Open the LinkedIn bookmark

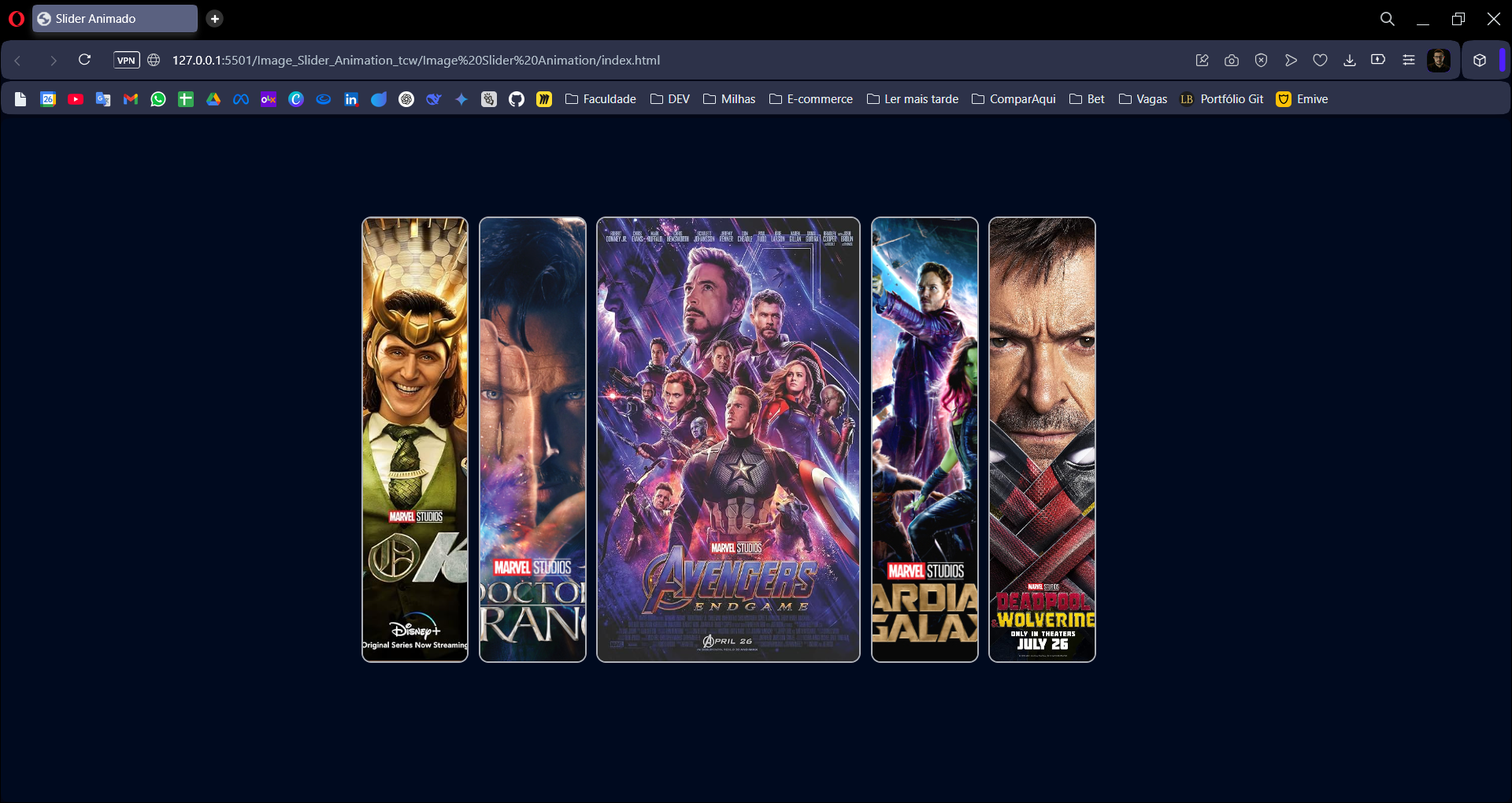[x=351, y=99]
